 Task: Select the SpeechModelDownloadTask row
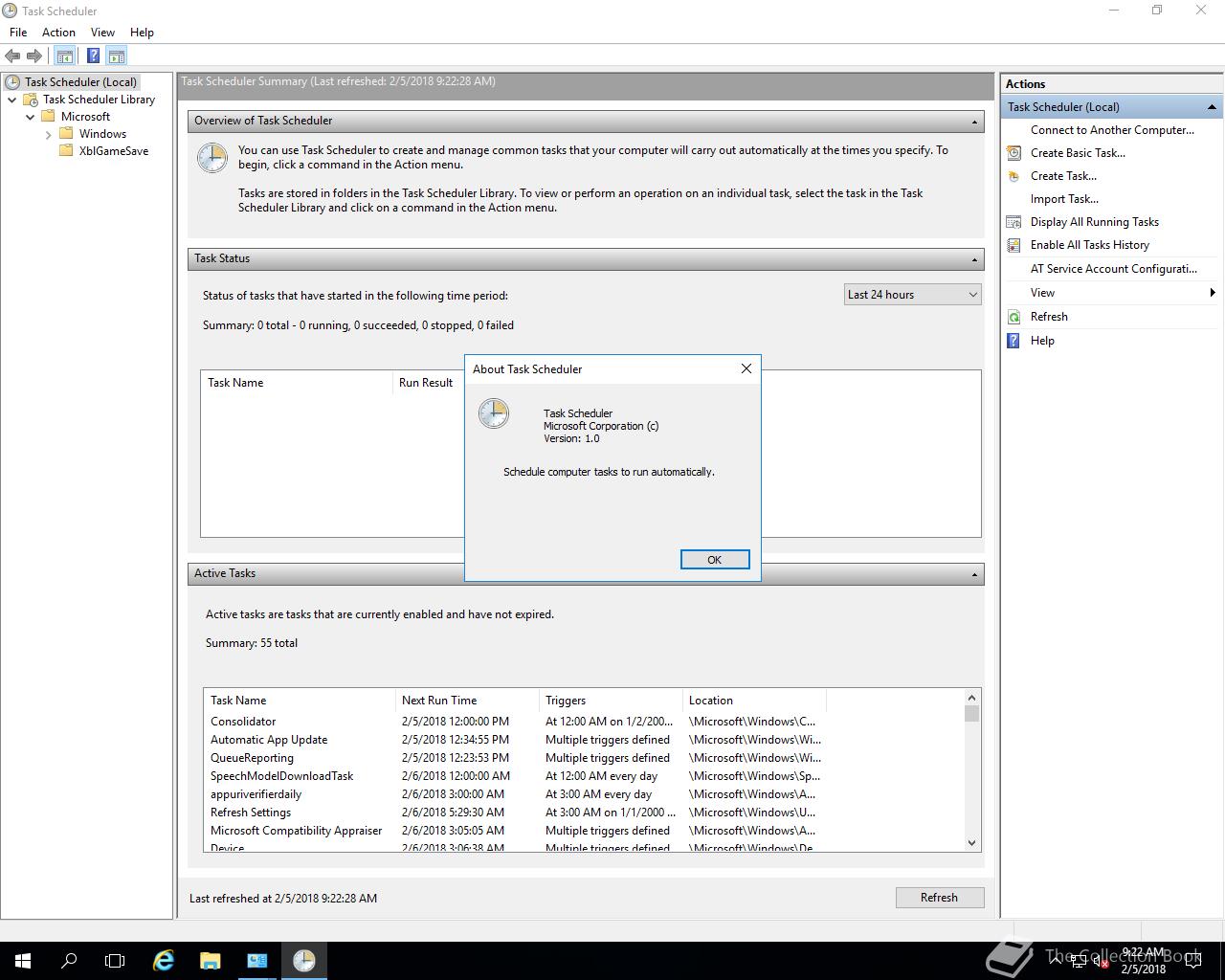tap(513, 776)
